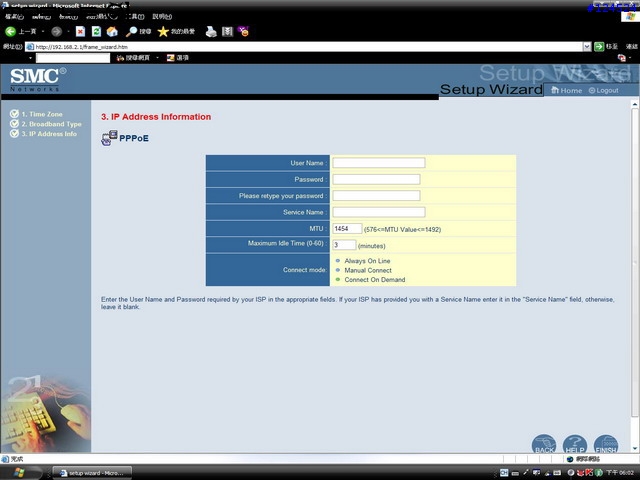This screenshot has width=640, height=480.
Task: Select Connect On Demand mode
Action: [338, 279]
